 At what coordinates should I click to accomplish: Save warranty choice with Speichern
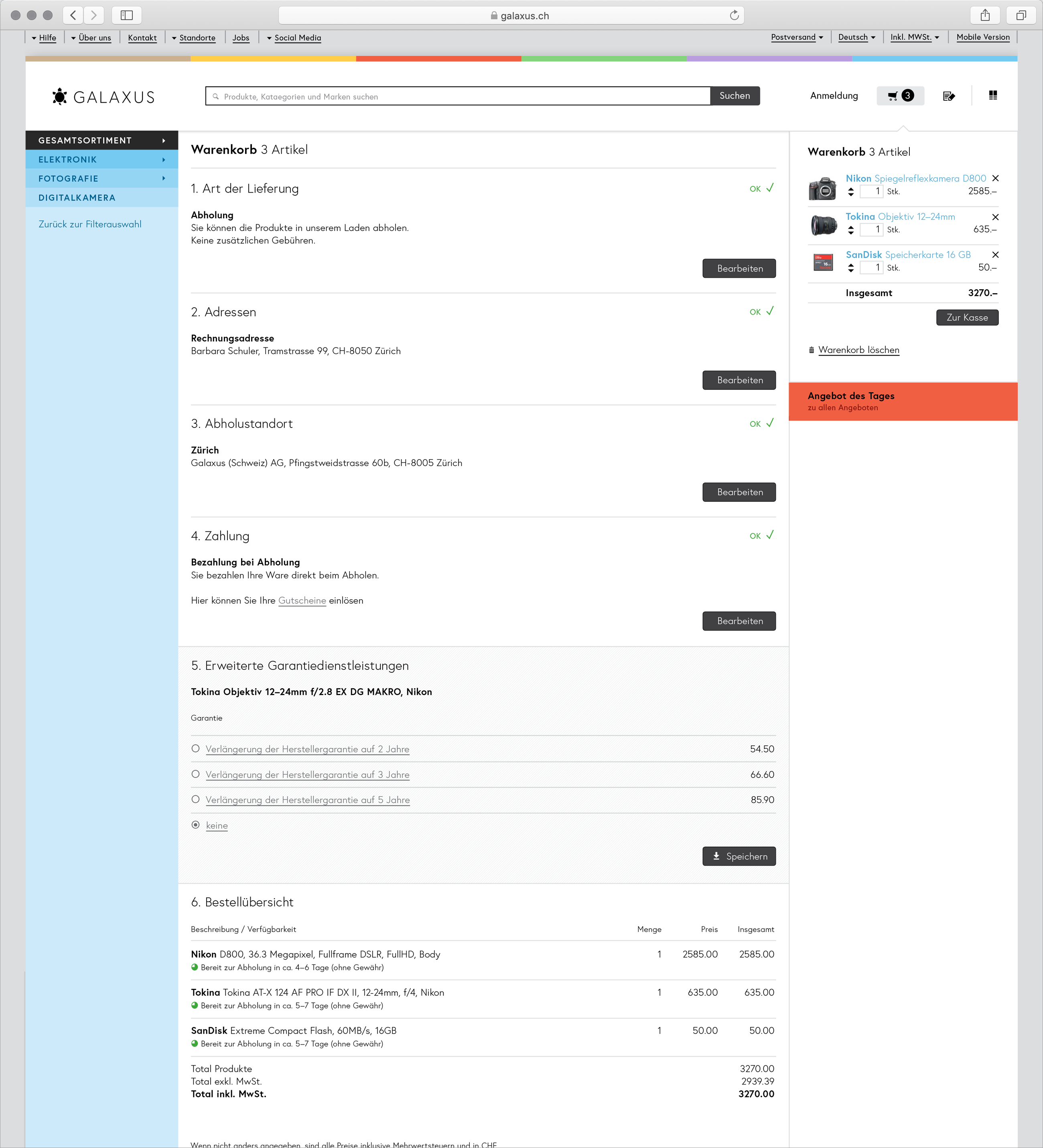pyautogui.click(x=739, y=856)
